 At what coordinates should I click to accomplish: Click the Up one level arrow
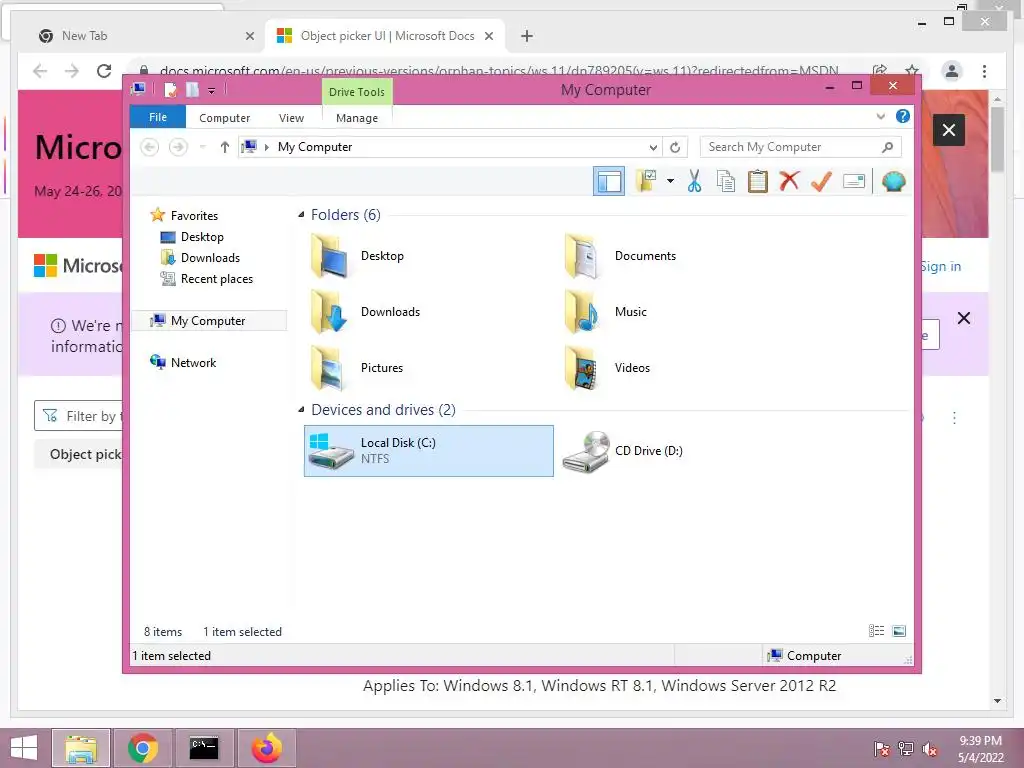pyautogui.click(x=225, y=147)
